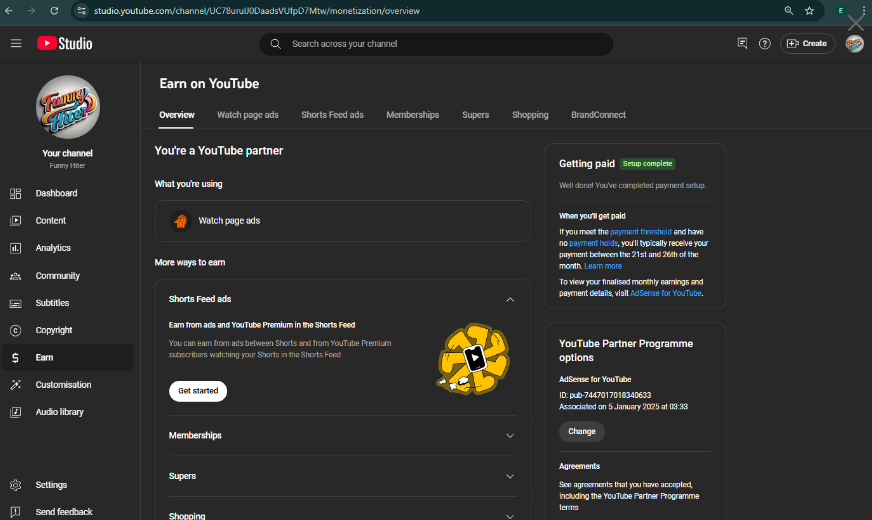Viewport: 872px width, 520px height.
Task: Focus the Search across your channel field
Action: tap(436, 44)
